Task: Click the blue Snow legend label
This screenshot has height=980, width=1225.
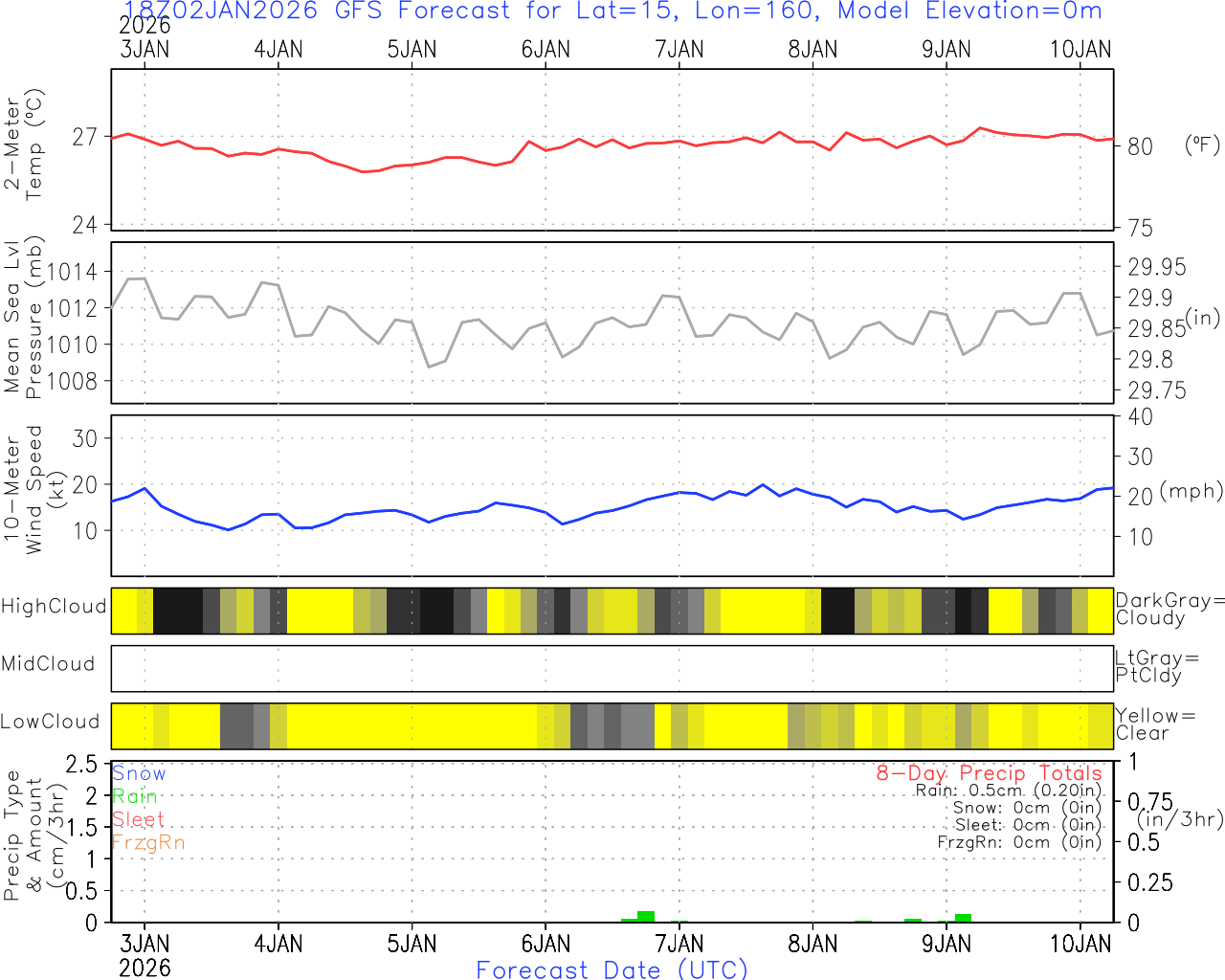Action: point(139,773)
